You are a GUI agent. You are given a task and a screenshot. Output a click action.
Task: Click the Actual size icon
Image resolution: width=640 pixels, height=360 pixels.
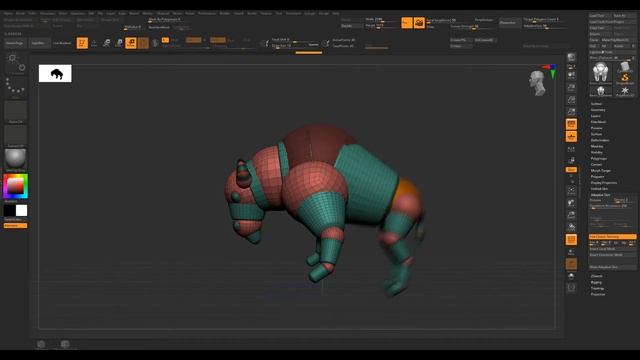tap(571, 100)
